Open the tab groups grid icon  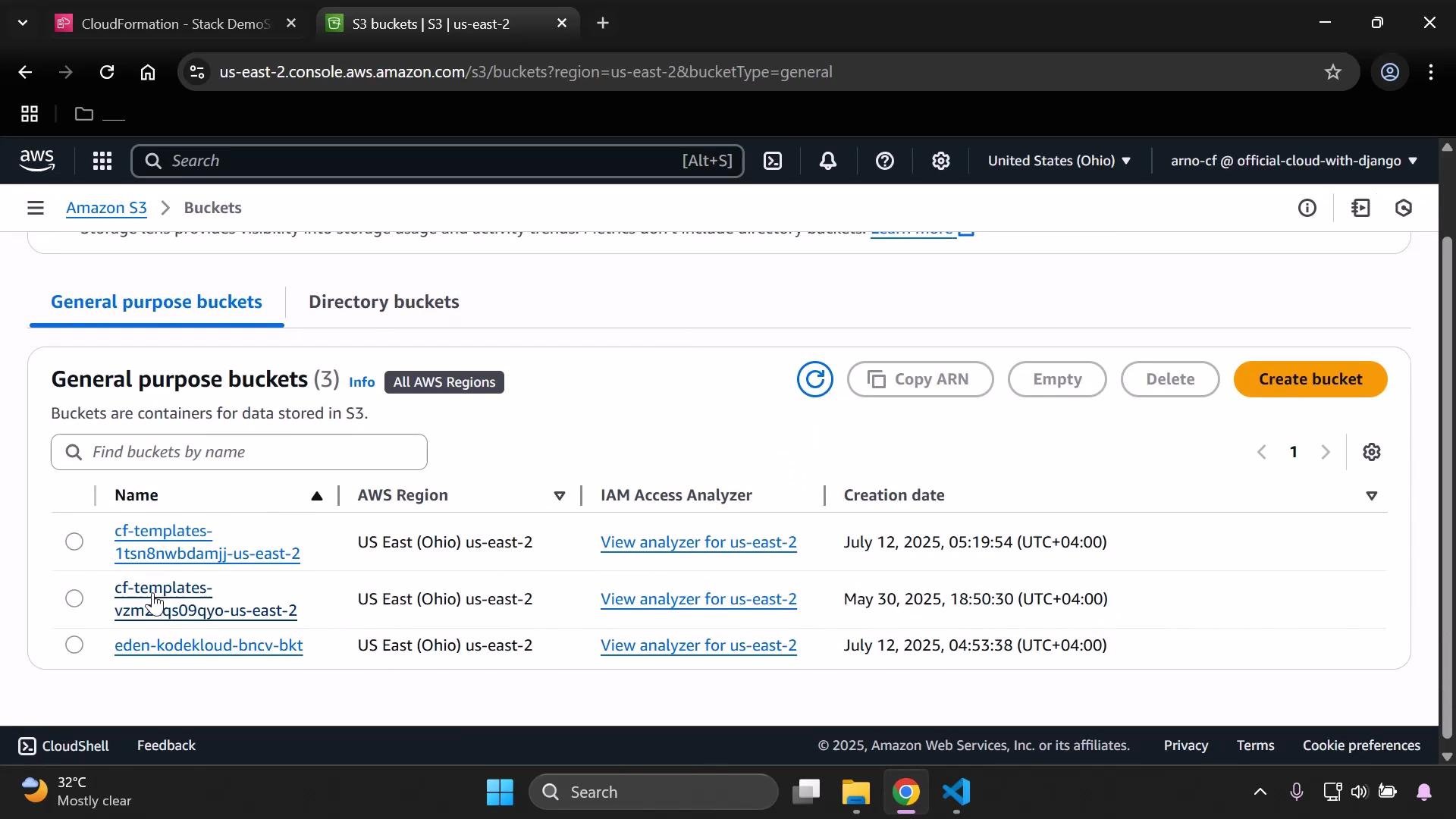point(30,115)
